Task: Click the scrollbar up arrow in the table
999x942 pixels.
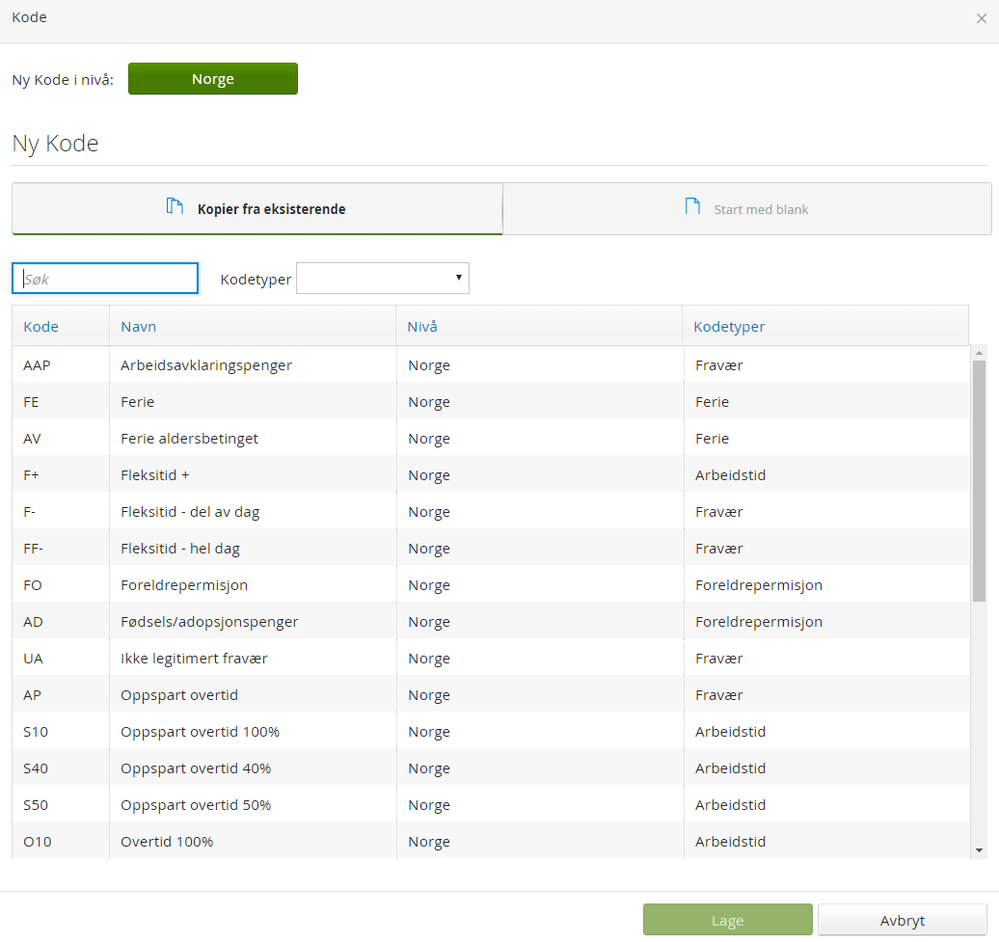Action: [x=979, y=352]
